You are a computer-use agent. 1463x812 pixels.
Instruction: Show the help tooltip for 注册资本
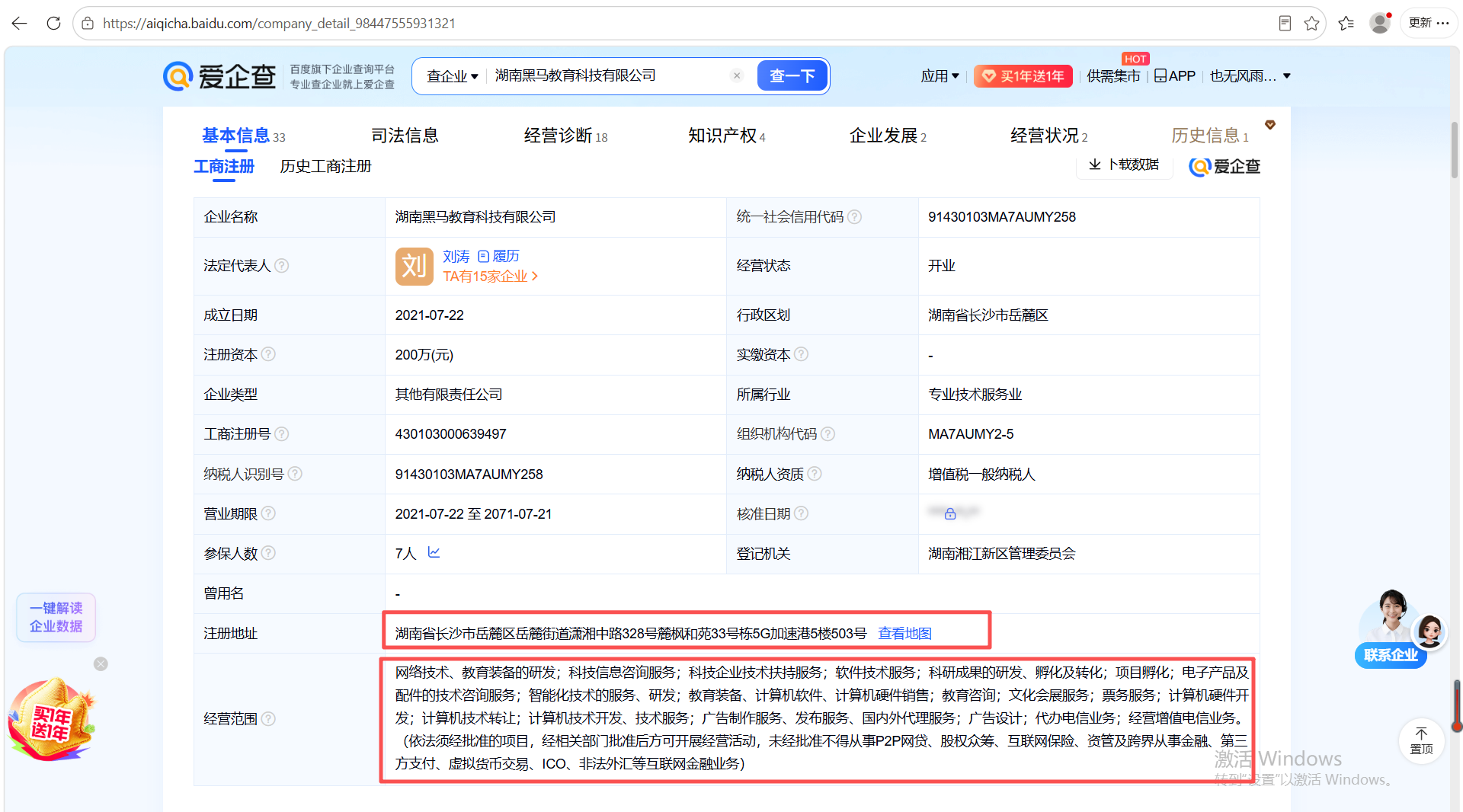(268, 355)
